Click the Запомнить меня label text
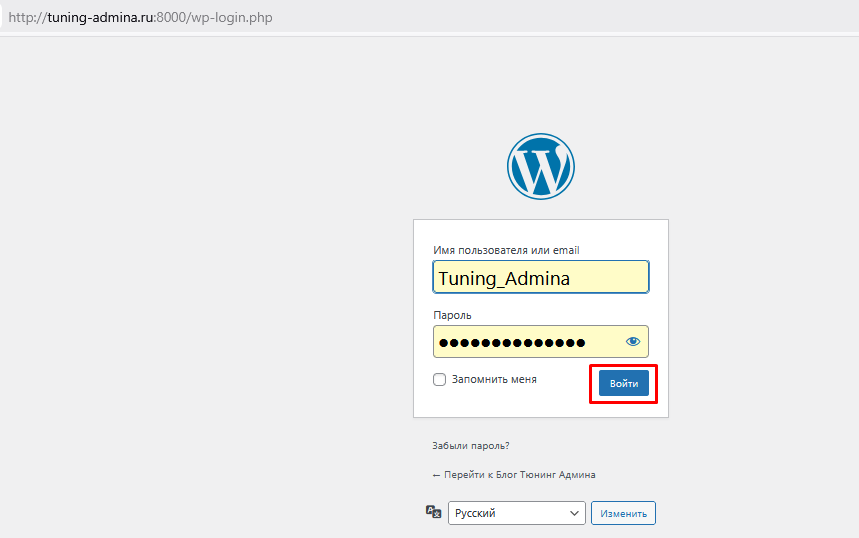Image resolution: width=859 pixels, height=538 pixels. pyautogui.click(x=492, y=380)
